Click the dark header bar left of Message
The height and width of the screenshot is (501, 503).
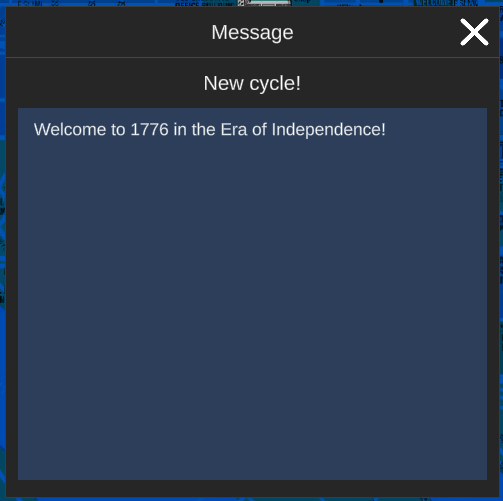(108, 32)
